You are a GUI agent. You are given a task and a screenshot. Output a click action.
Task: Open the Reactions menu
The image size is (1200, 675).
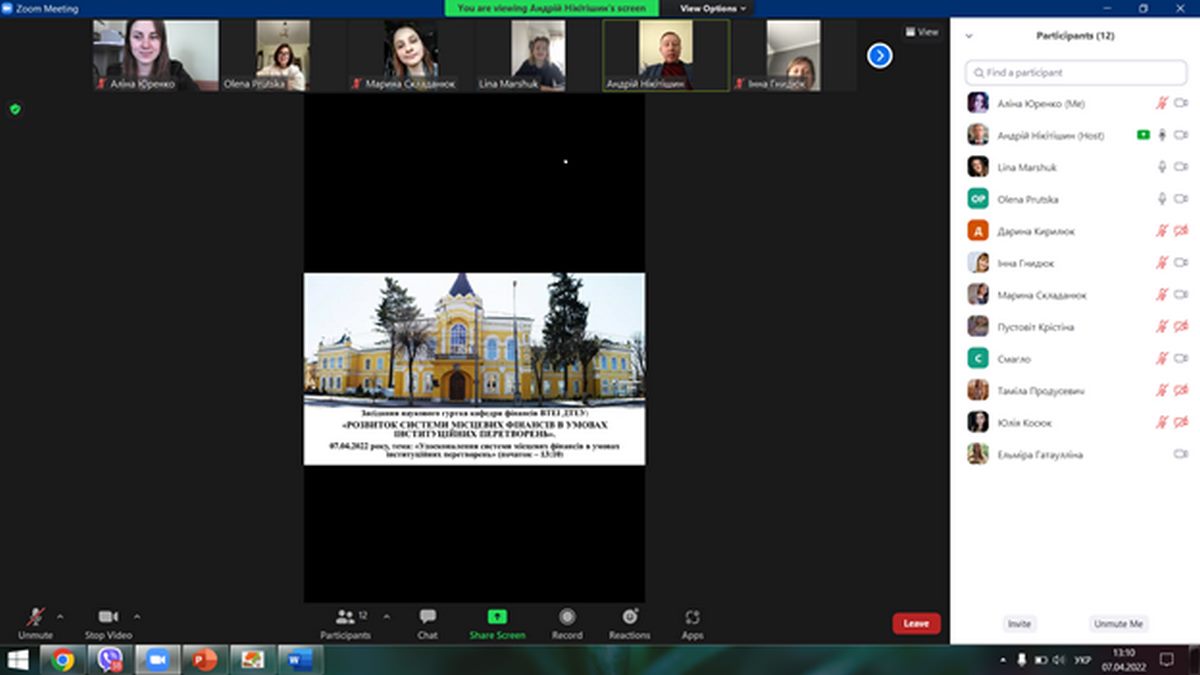tap(629, 617)
